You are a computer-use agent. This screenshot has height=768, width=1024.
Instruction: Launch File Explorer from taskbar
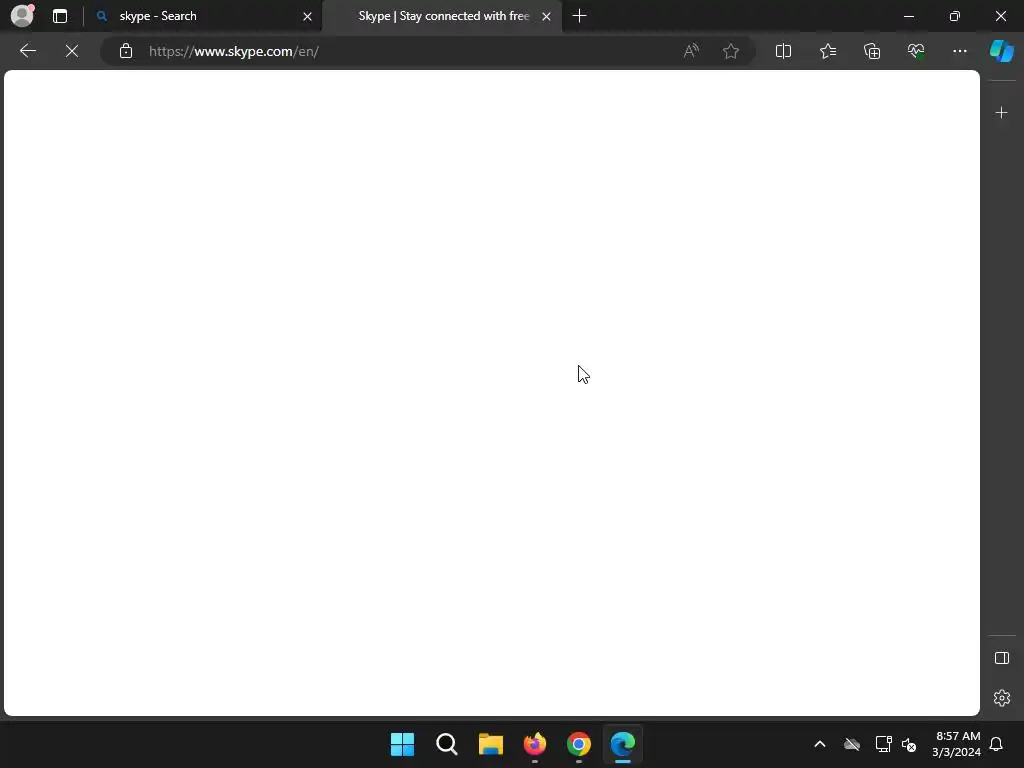490,744
